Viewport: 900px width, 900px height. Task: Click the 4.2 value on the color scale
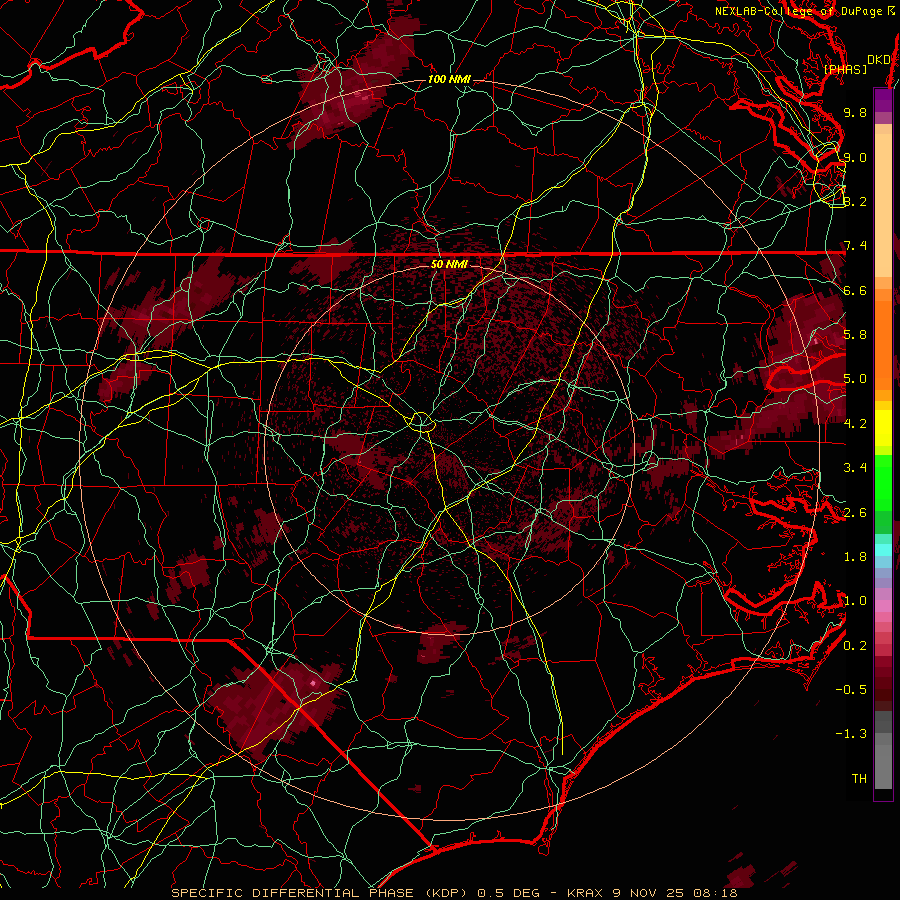(855, 424)
